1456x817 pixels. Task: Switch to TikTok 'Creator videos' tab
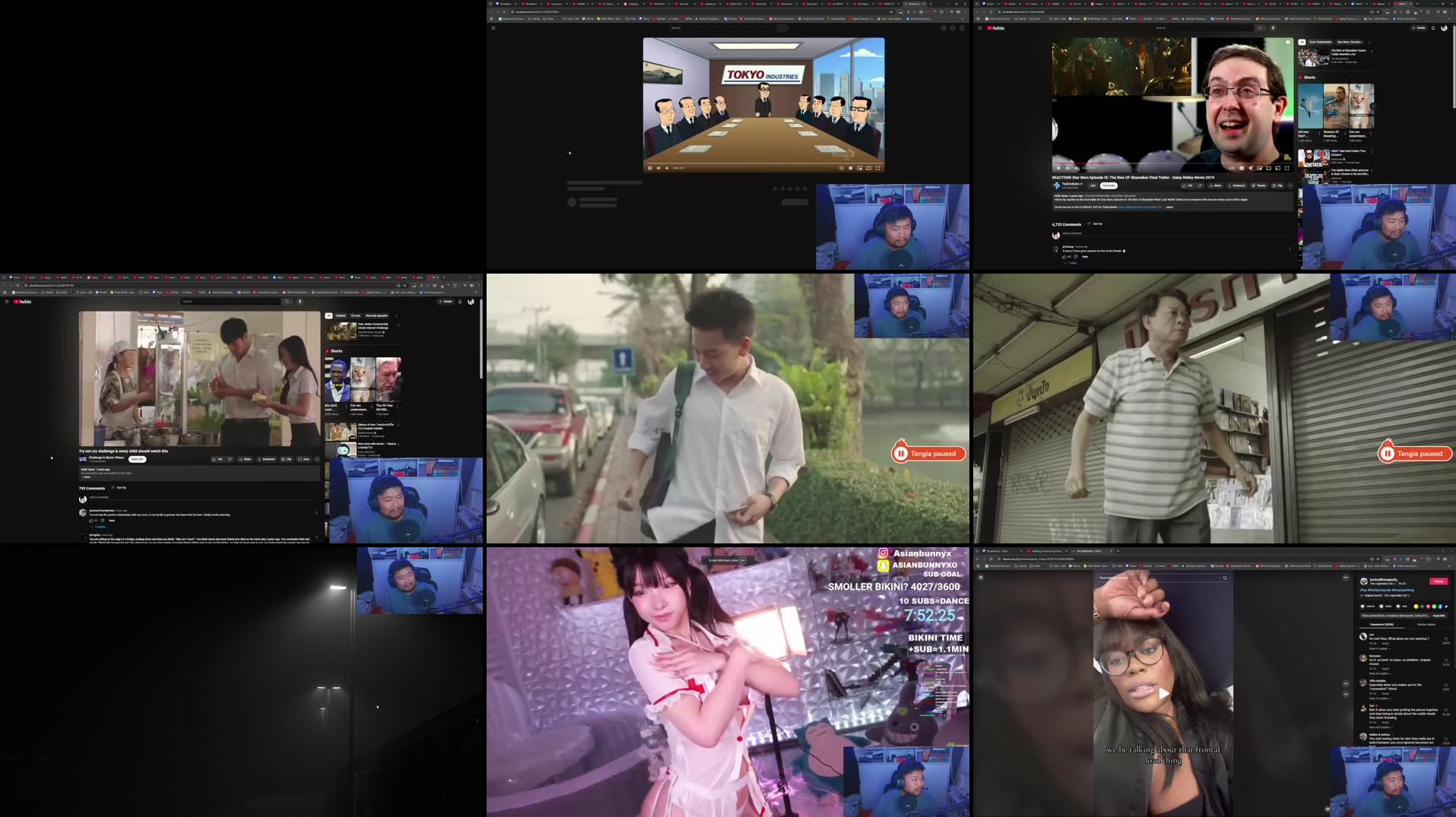1426,625
